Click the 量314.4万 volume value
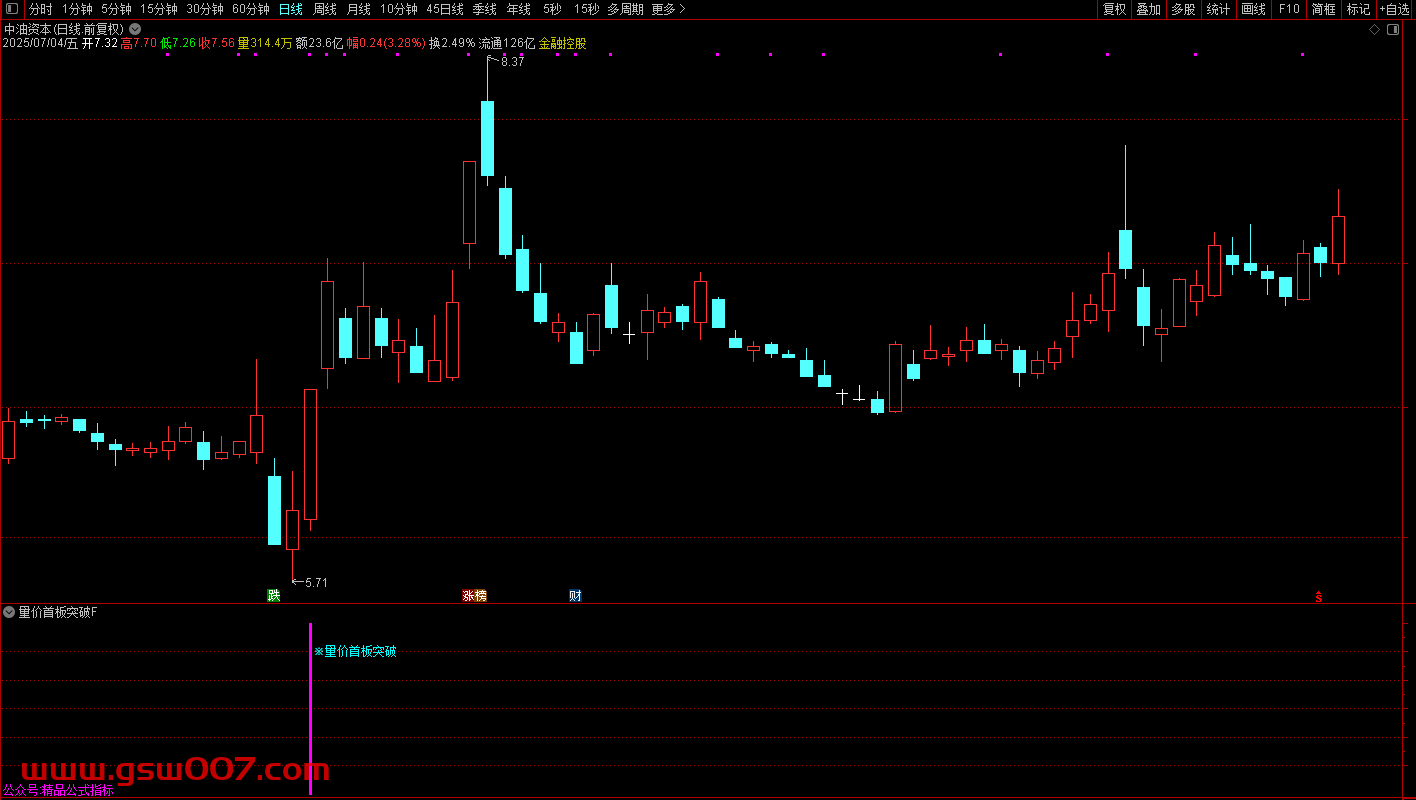 [x=265, y=44]
